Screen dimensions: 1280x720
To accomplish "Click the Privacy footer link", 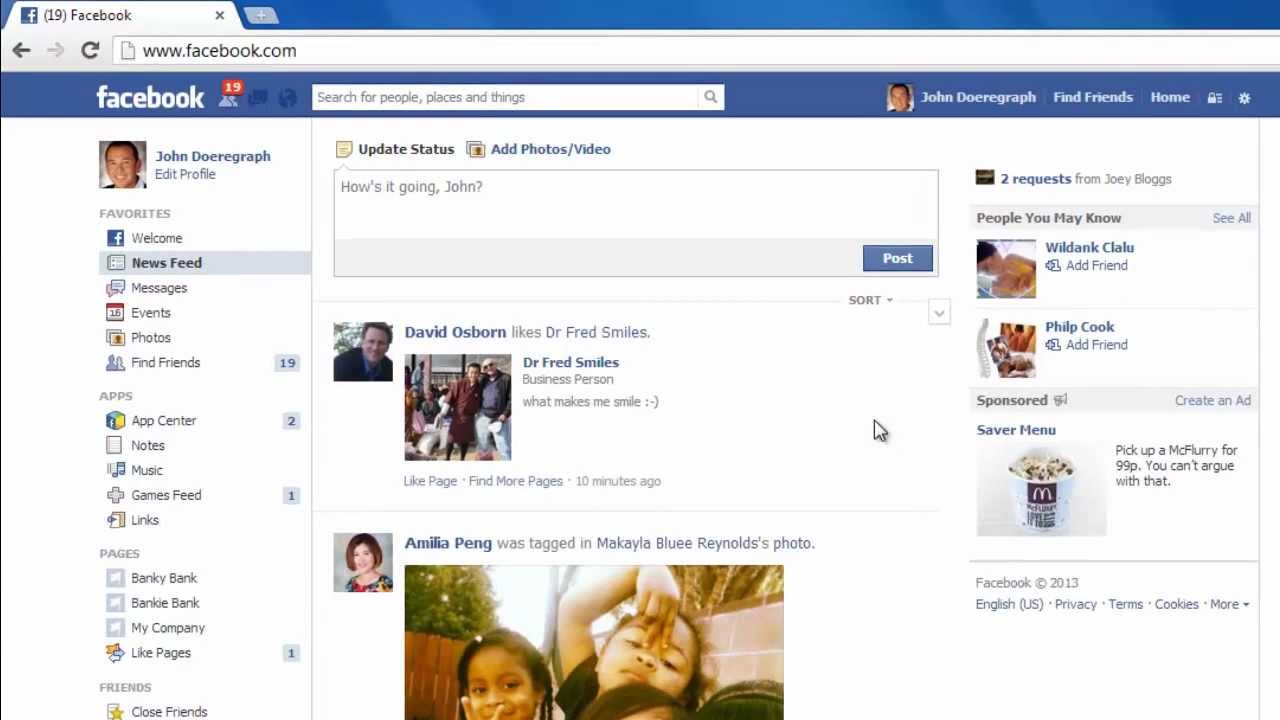I will 1075,604.
